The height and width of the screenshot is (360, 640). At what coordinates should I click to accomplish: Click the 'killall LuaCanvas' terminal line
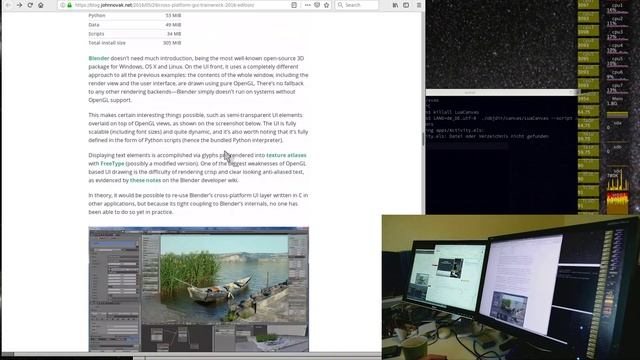pos(452,112)
